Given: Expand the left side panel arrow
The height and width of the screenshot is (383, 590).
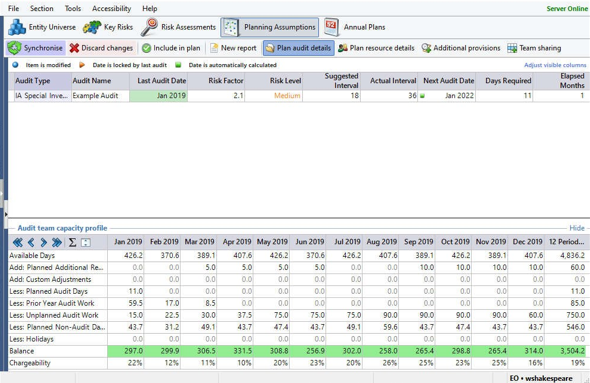Looking at the screenshot, I should coord(6,214).
